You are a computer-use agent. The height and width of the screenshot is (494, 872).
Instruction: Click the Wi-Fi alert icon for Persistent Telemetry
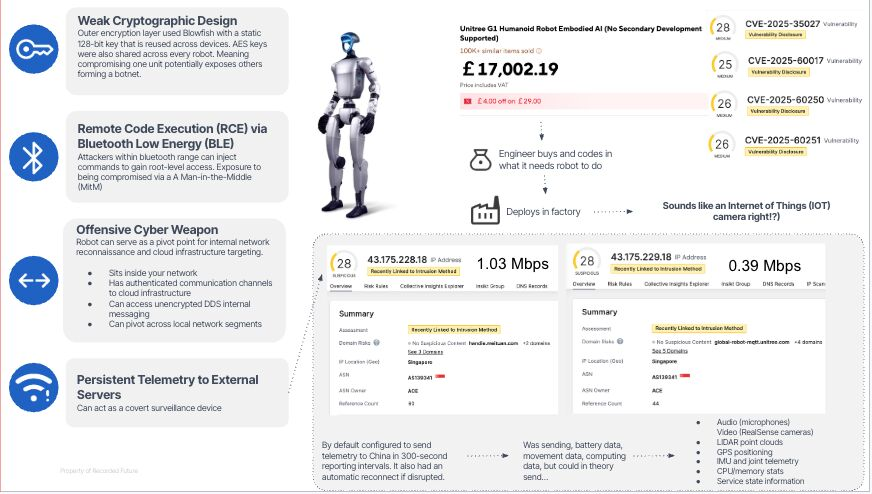point(33,388)
